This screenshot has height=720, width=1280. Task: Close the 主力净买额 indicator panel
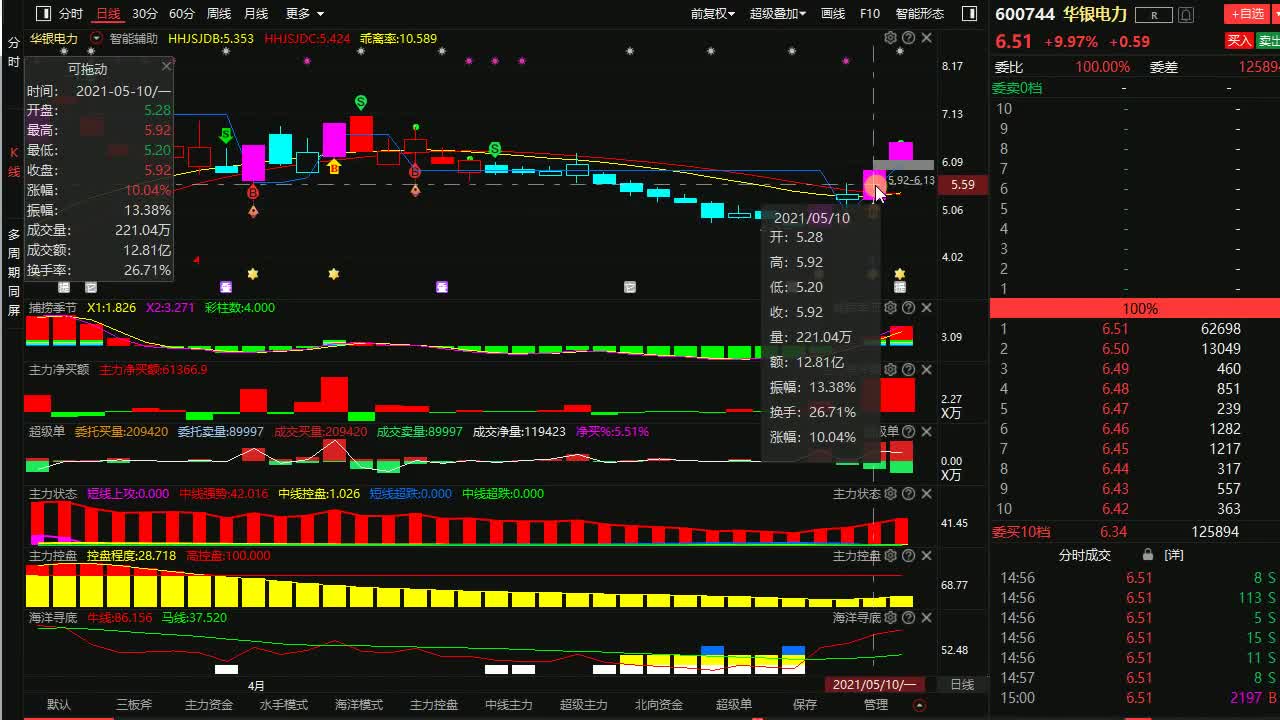[x=926, y=370]
